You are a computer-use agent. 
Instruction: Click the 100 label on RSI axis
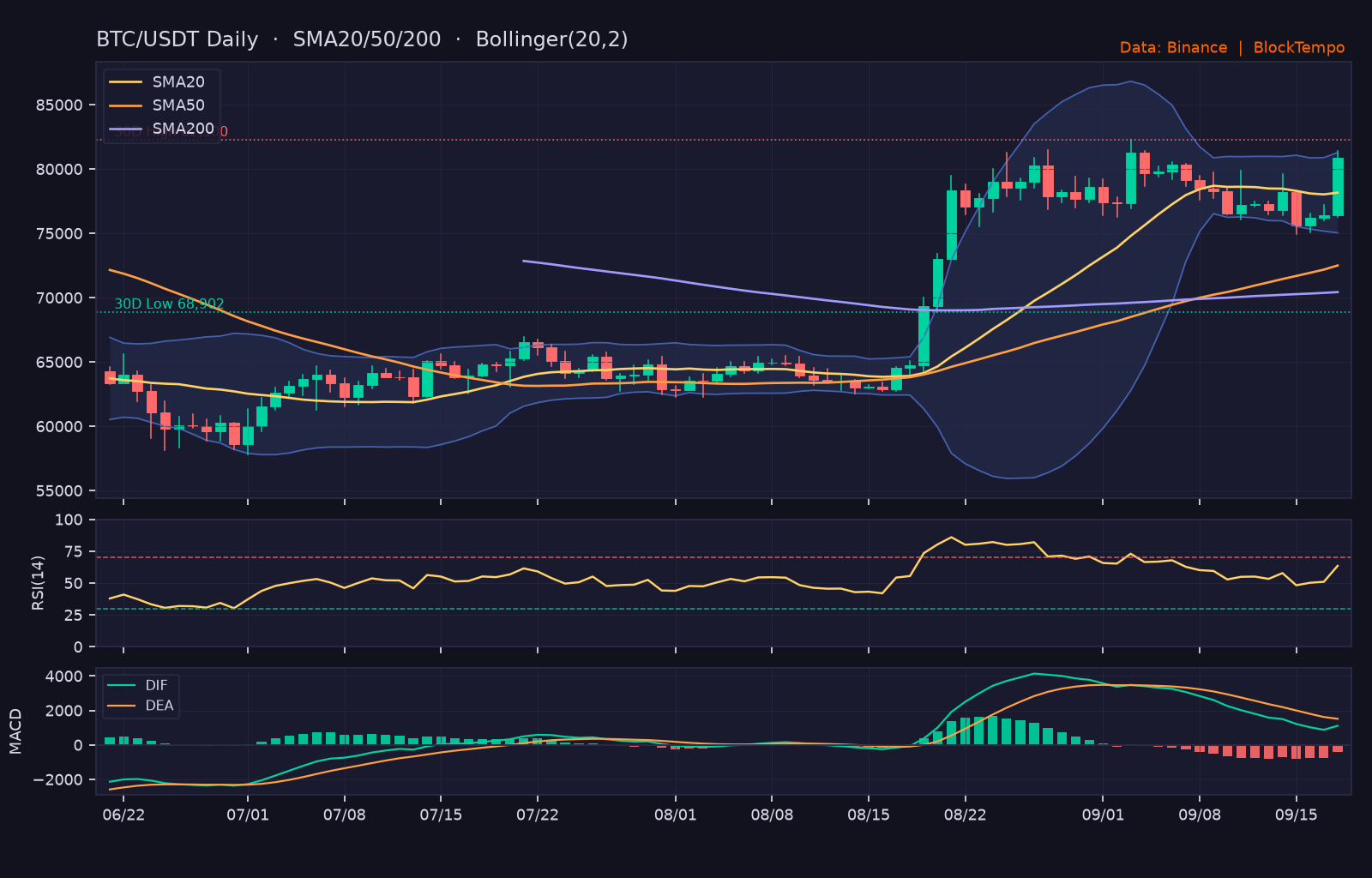(69, 520)
